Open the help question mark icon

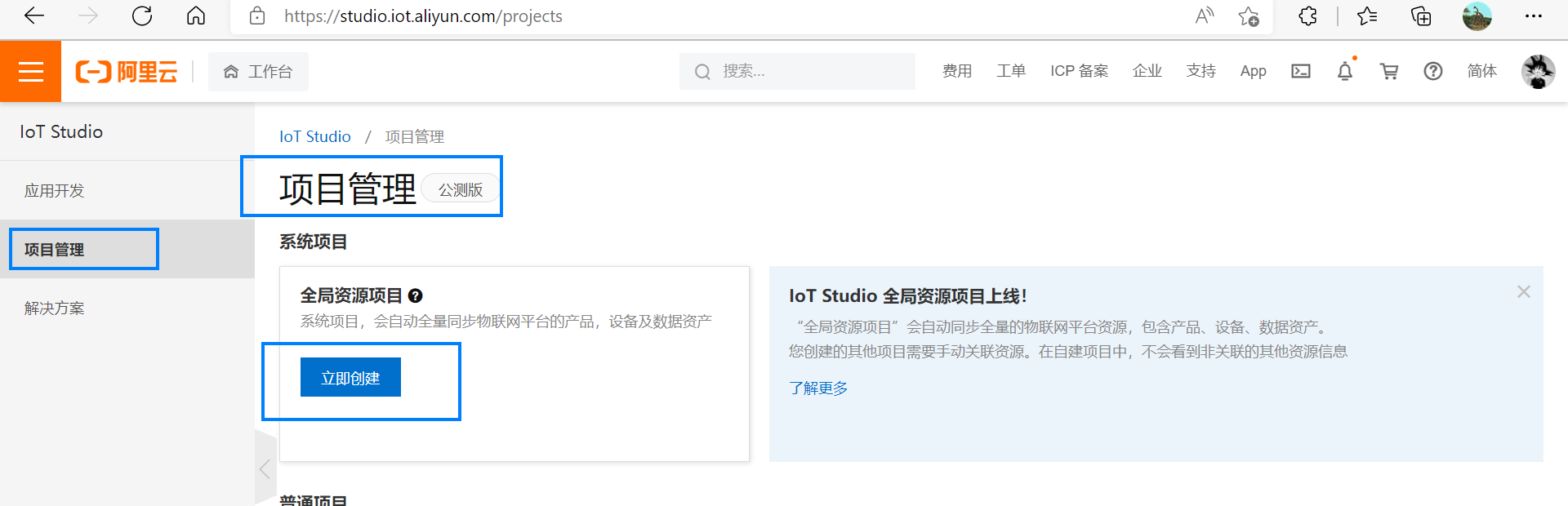point(1433,71)
